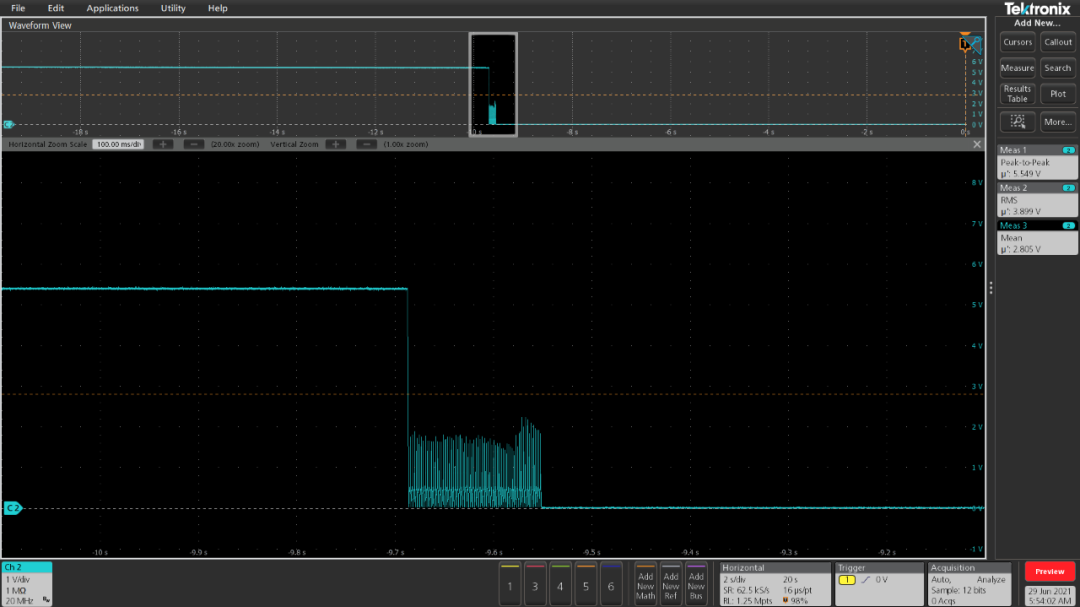Increase horizontal zoom with plus button

[x=163, y=144]
